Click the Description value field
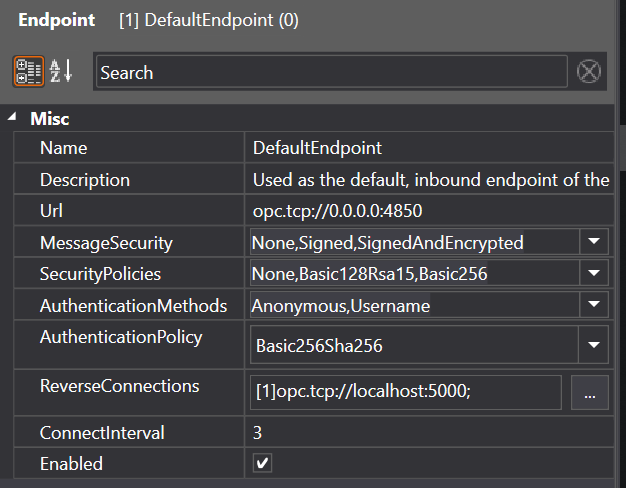This screenshot has height=488, width=626. coord(430,180)
